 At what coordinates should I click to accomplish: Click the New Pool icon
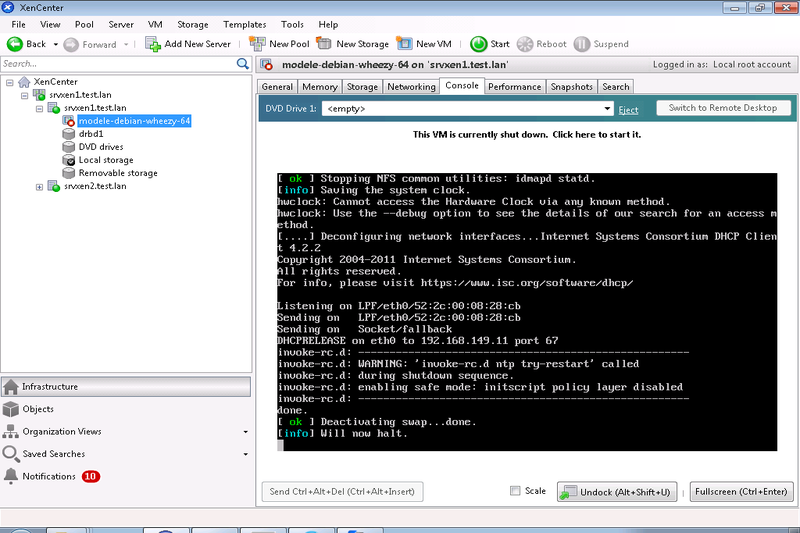click(257, 44)
